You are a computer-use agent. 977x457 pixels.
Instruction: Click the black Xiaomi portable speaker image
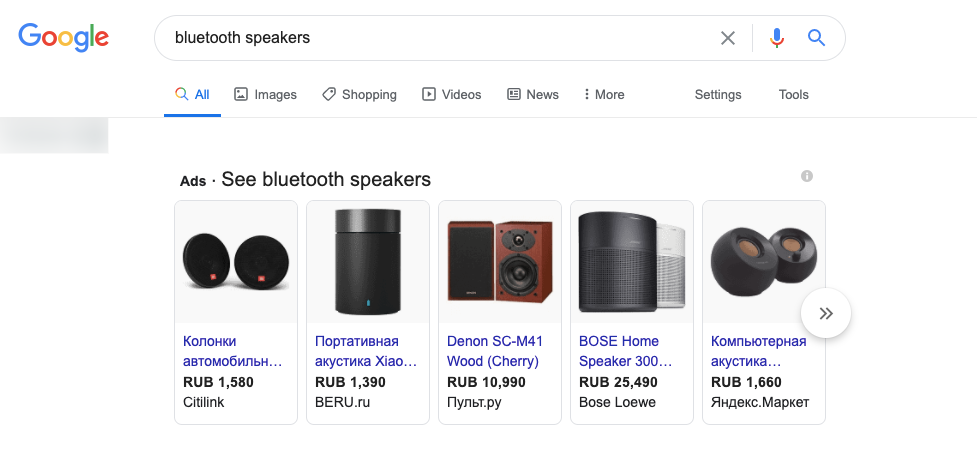point(368,262)
